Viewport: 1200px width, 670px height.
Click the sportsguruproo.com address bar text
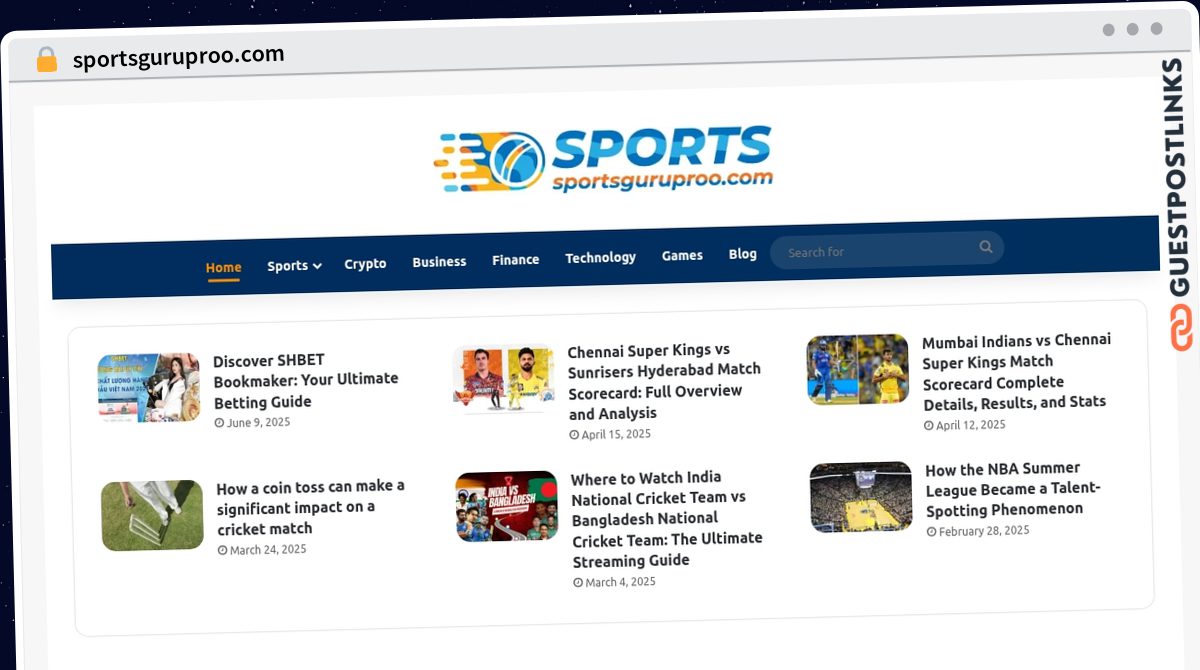179,57
